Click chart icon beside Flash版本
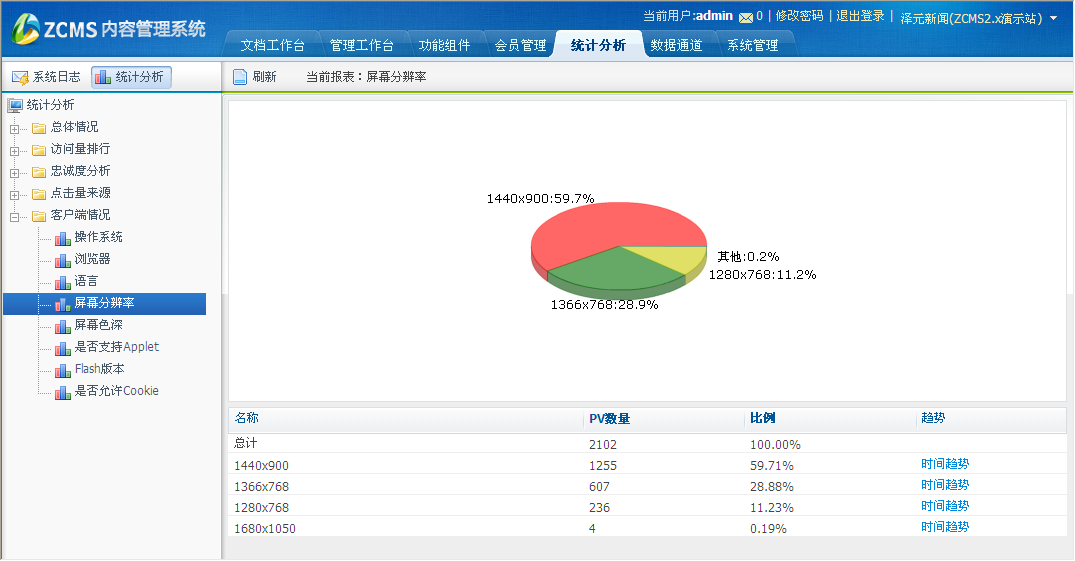1075x561 pixels. coord(63,370)
